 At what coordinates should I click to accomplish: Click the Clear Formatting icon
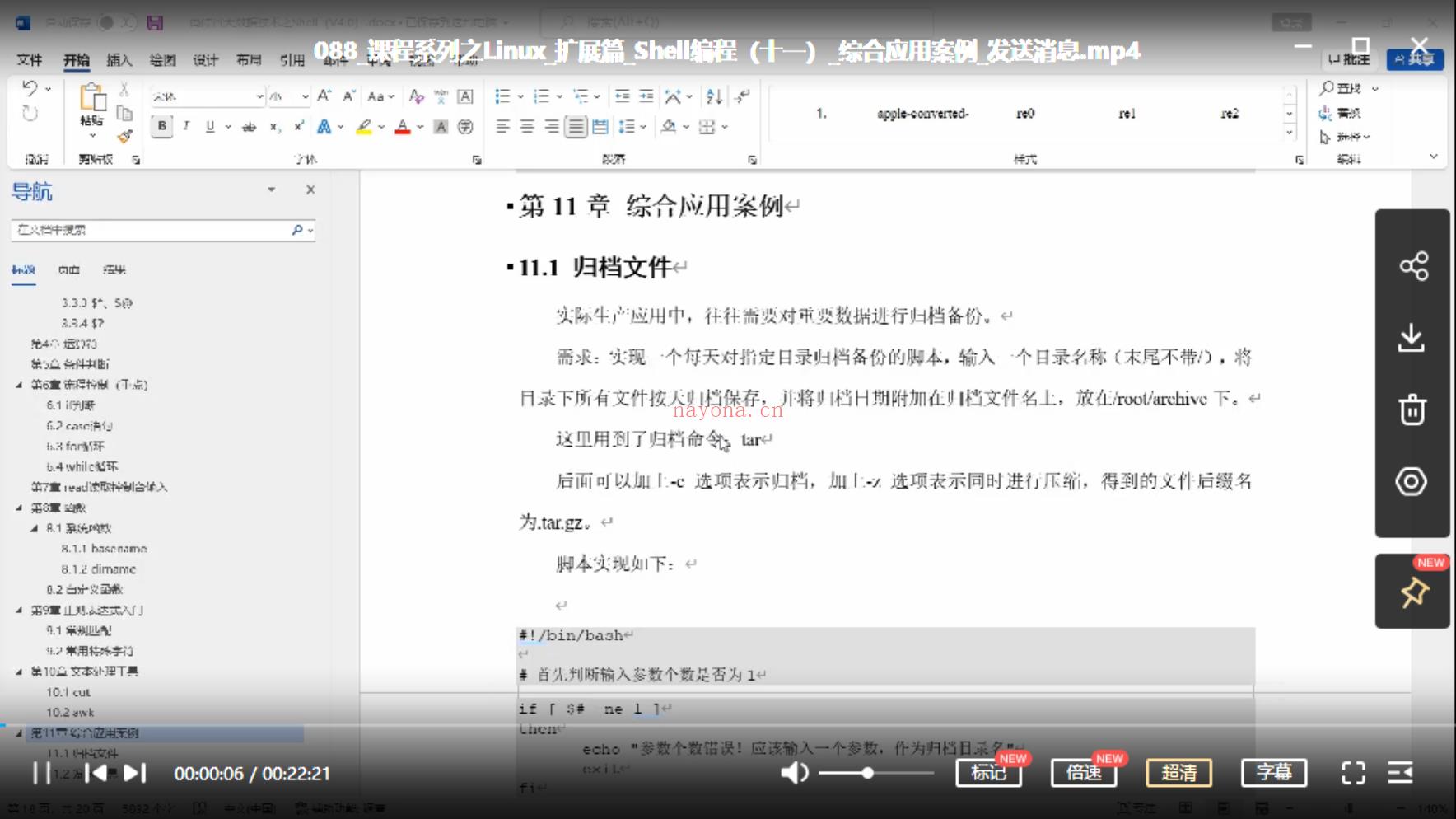[x=417, y=96]
